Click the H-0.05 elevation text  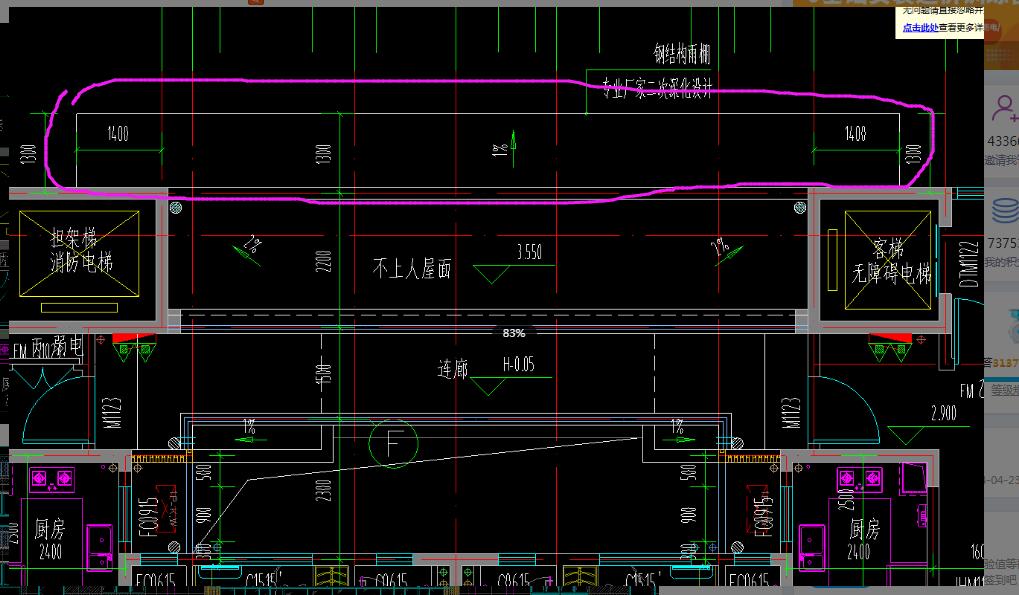(x=519, y=364)
